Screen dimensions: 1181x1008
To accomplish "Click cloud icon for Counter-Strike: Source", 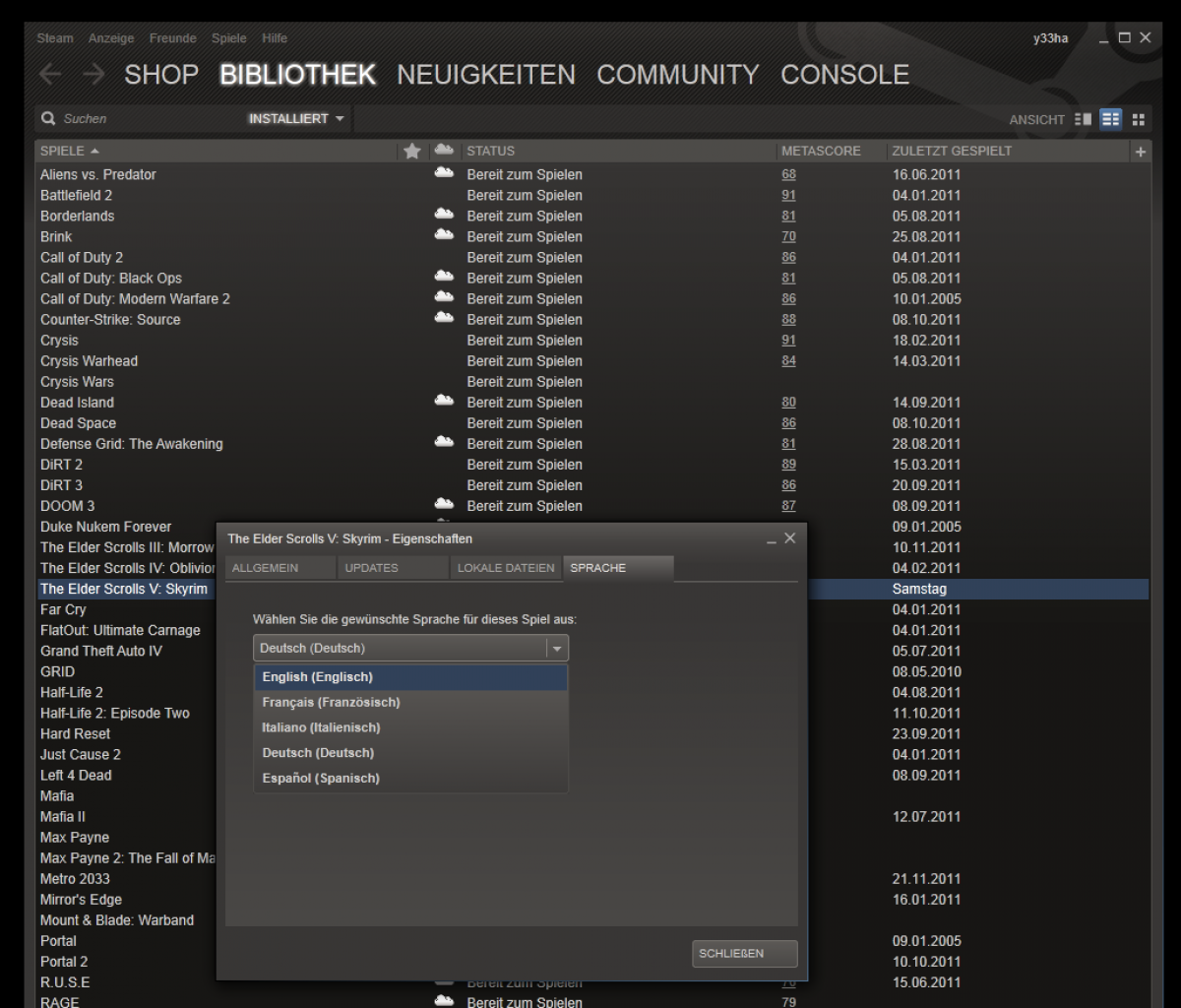I will 444,318.
